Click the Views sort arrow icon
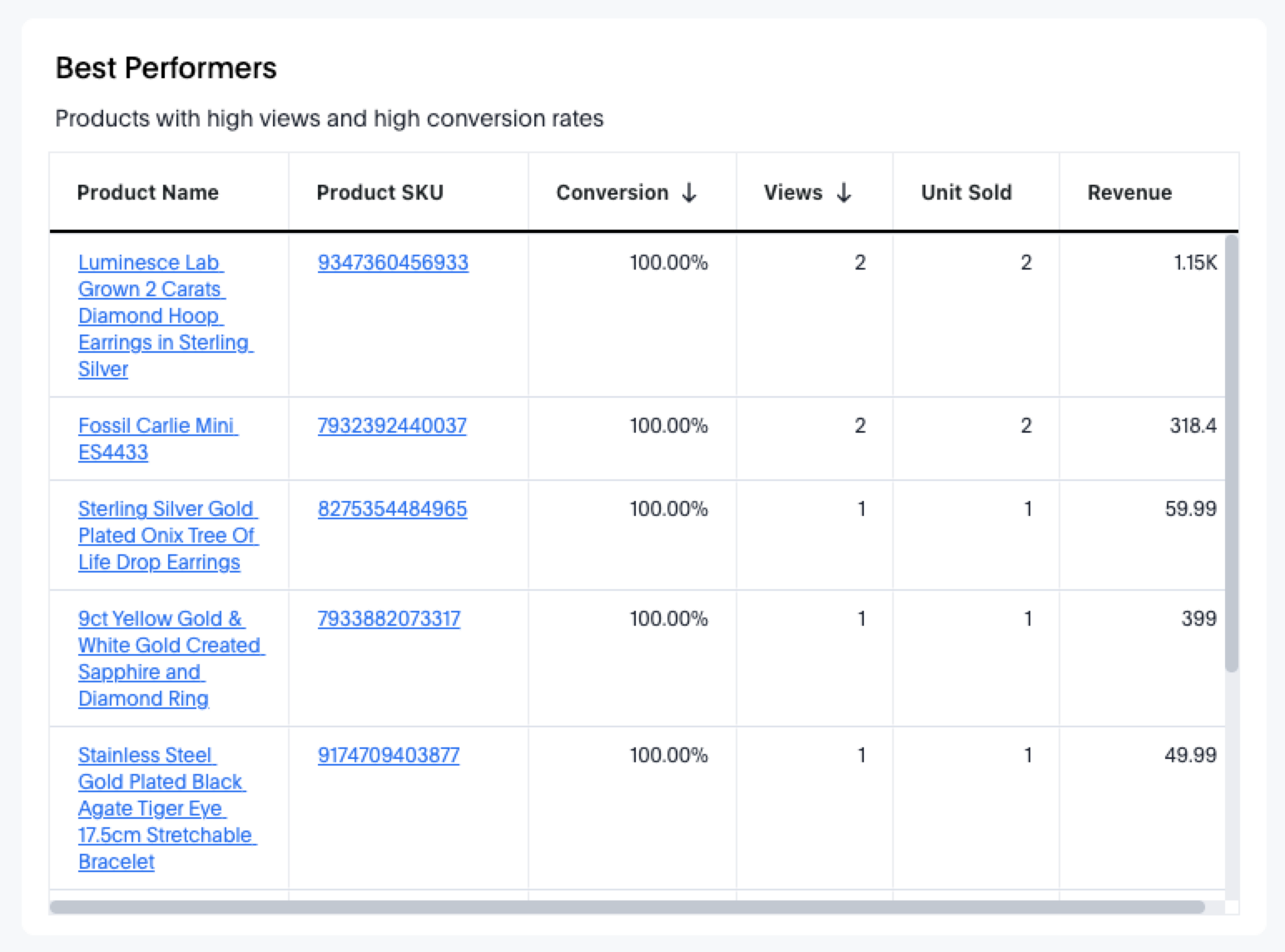Viewport: 1285px width, 952px height. [x=844, y=193]
